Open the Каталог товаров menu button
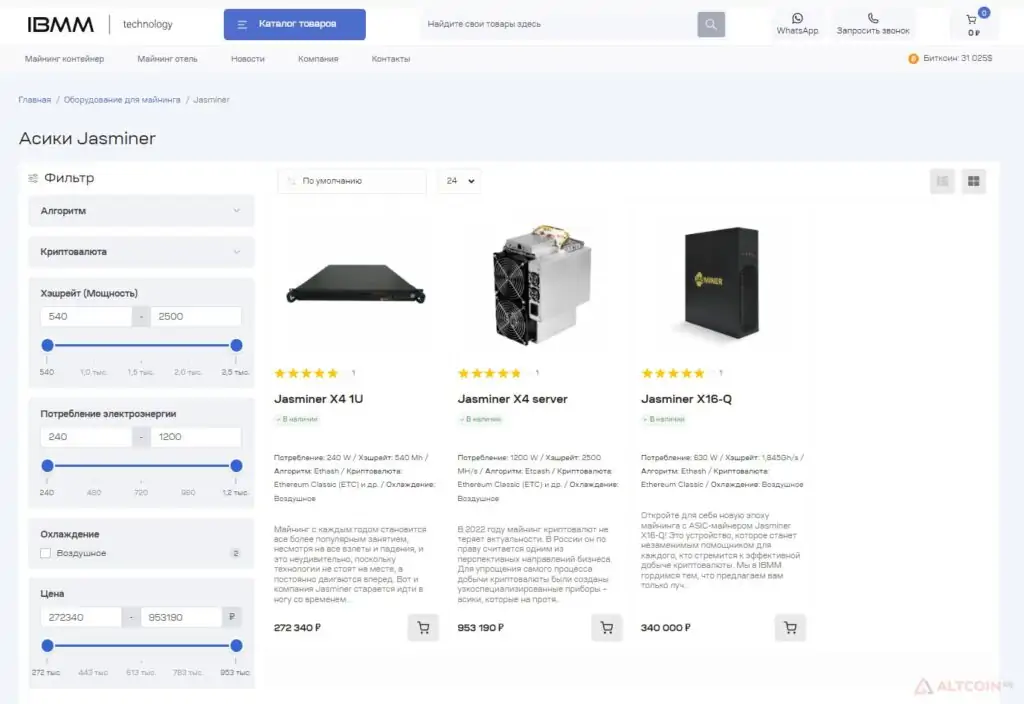 (x=295, y=24)
